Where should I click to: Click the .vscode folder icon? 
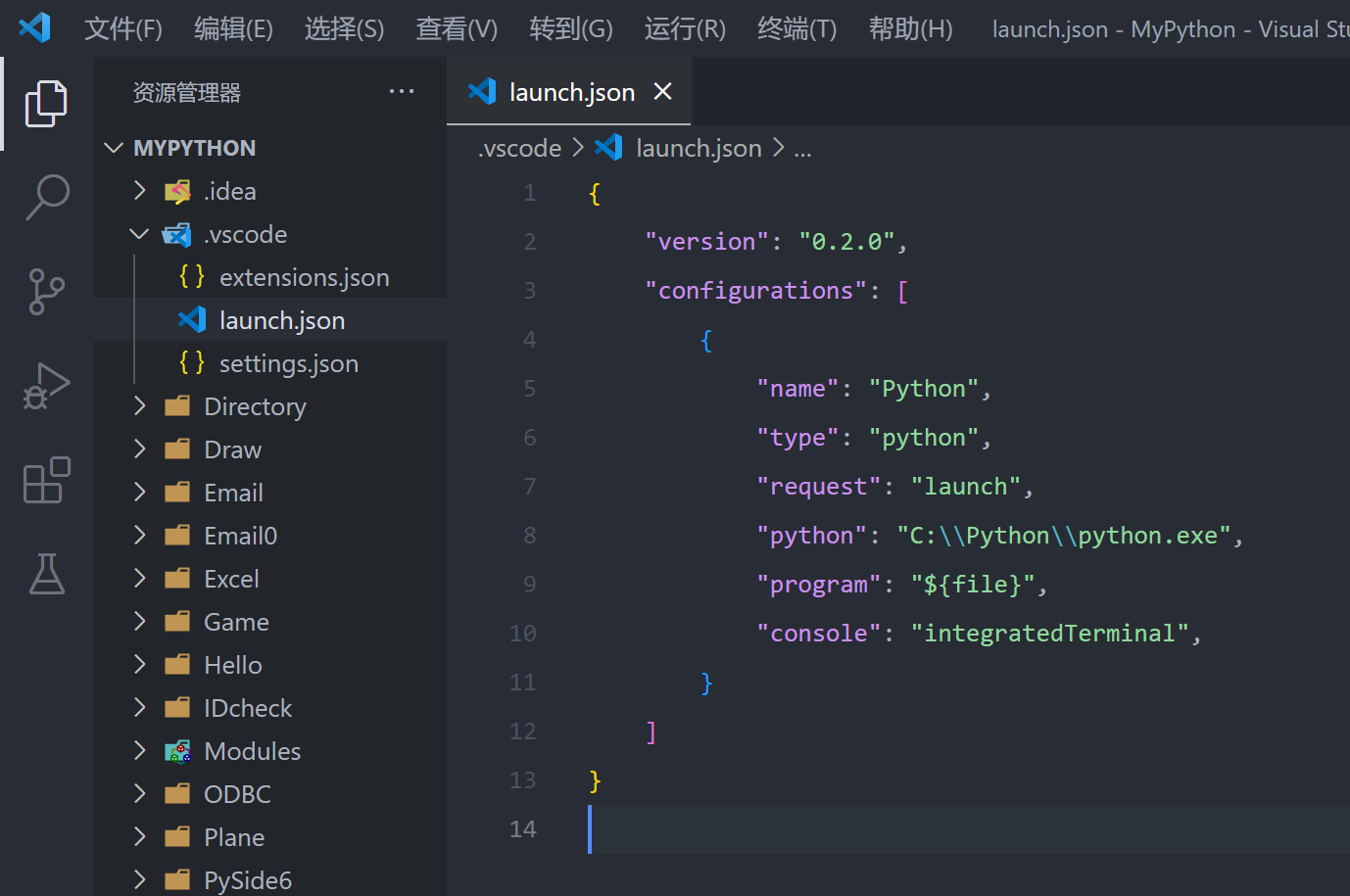[x=177, y=234]
